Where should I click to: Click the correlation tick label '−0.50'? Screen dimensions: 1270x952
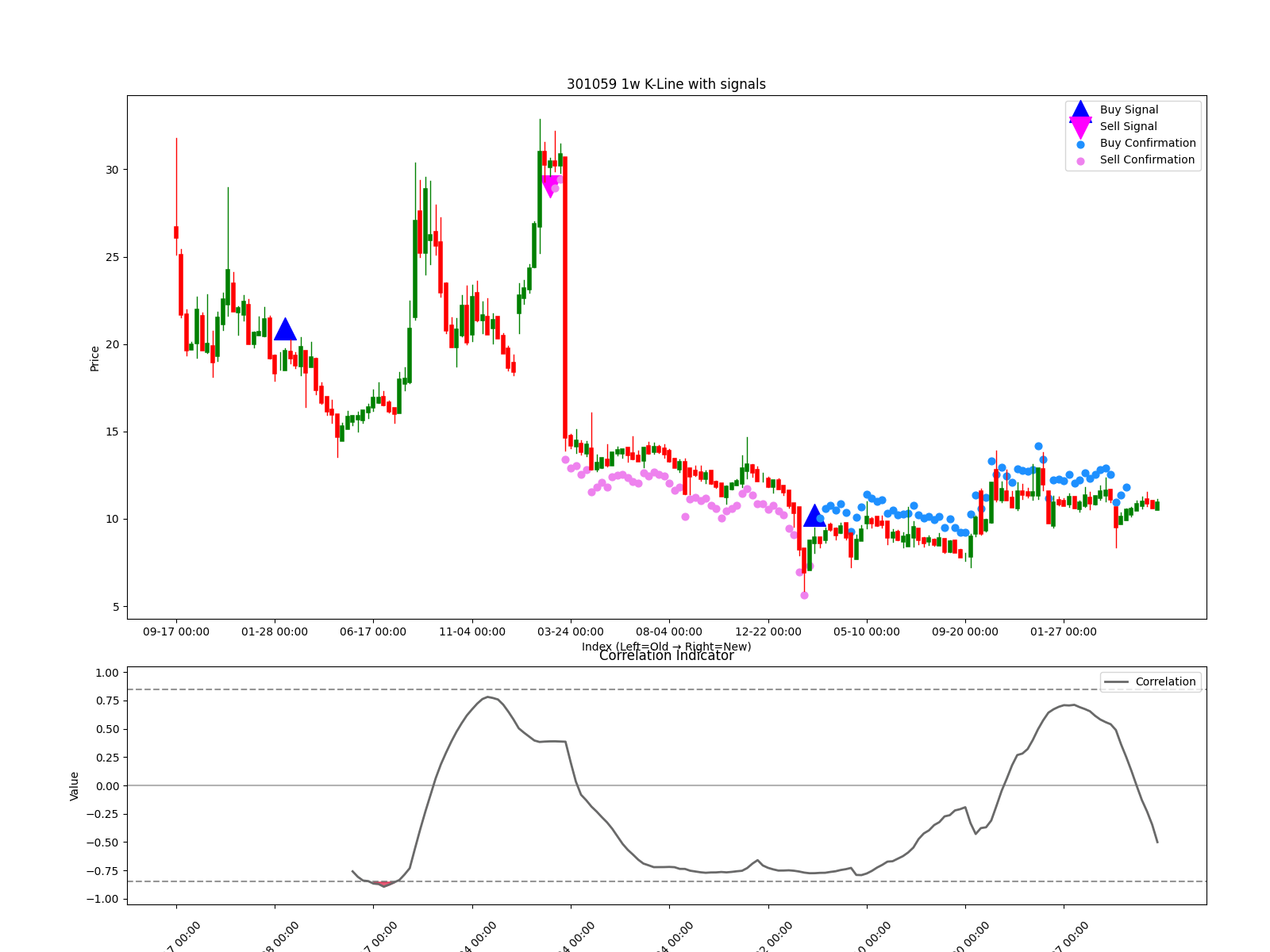tap(103, 843)
